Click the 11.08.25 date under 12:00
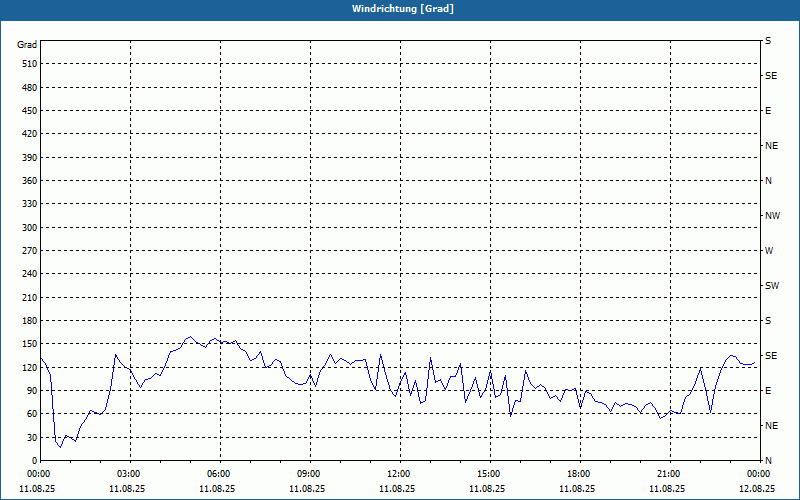 397,488
